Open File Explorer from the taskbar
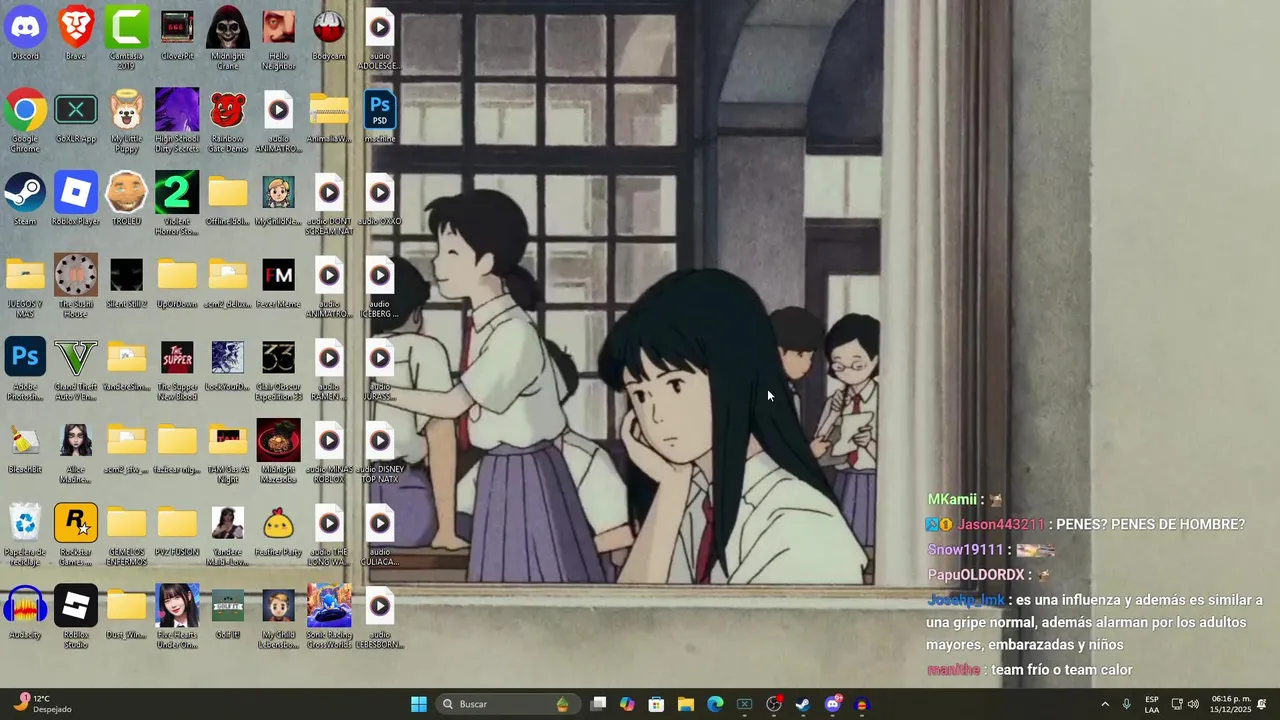Image resolution: width=1280 pixels, height=720 pixels. [686, 704]
